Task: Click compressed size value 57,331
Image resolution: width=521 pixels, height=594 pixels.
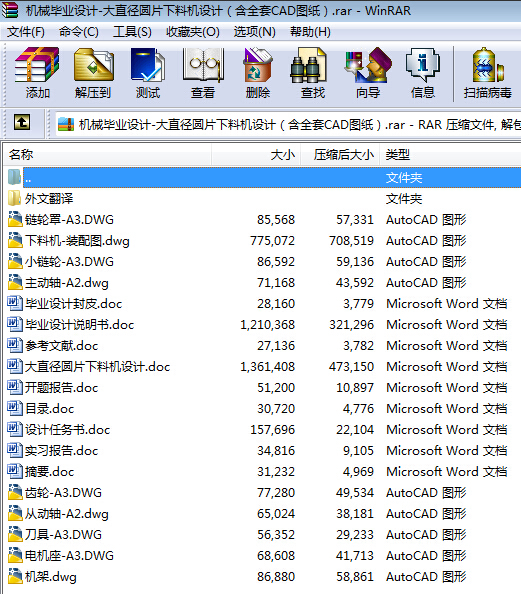Action: 355,219
